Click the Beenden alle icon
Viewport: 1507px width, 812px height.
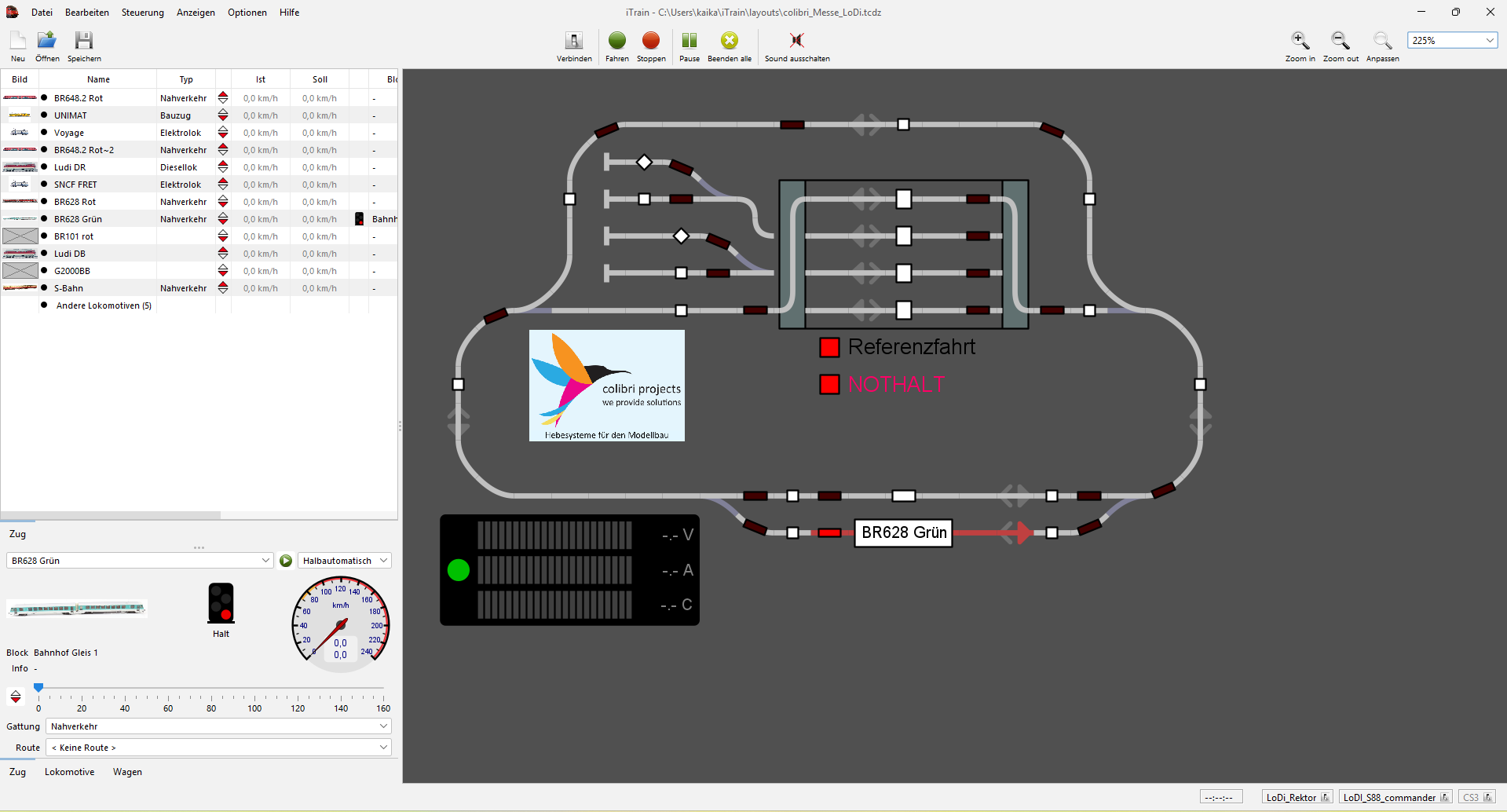tap(730, 41)
